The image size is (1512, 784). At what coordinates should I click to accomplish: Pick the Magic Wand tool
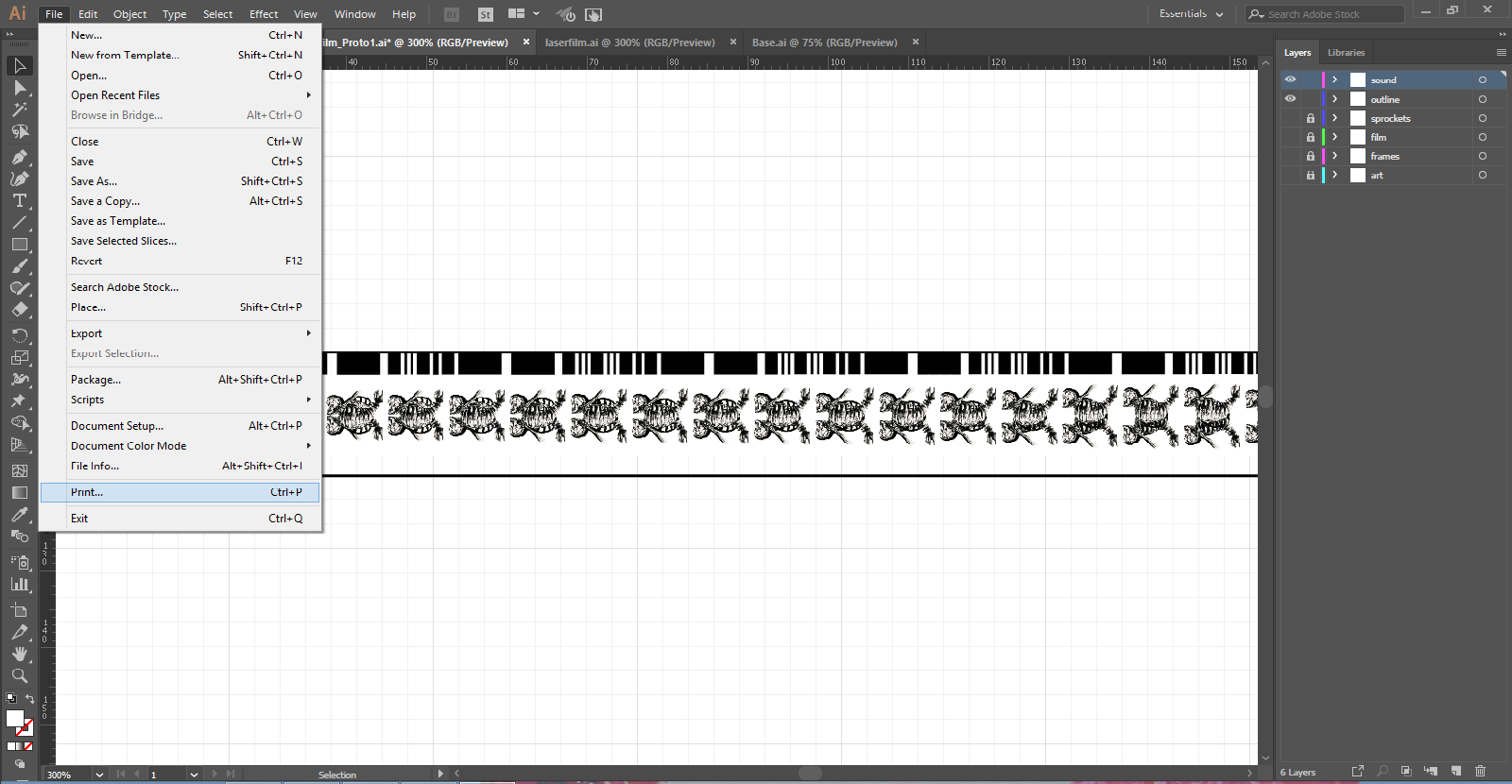point(19,110)
